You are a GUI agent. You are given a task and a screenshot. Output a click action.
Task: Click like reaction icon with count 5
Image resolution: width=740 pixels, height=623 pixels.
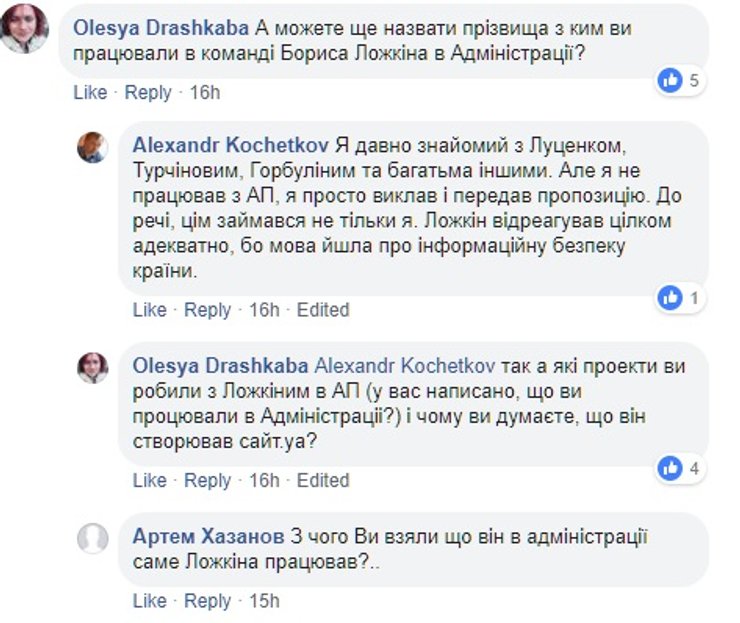pos(670,79)
